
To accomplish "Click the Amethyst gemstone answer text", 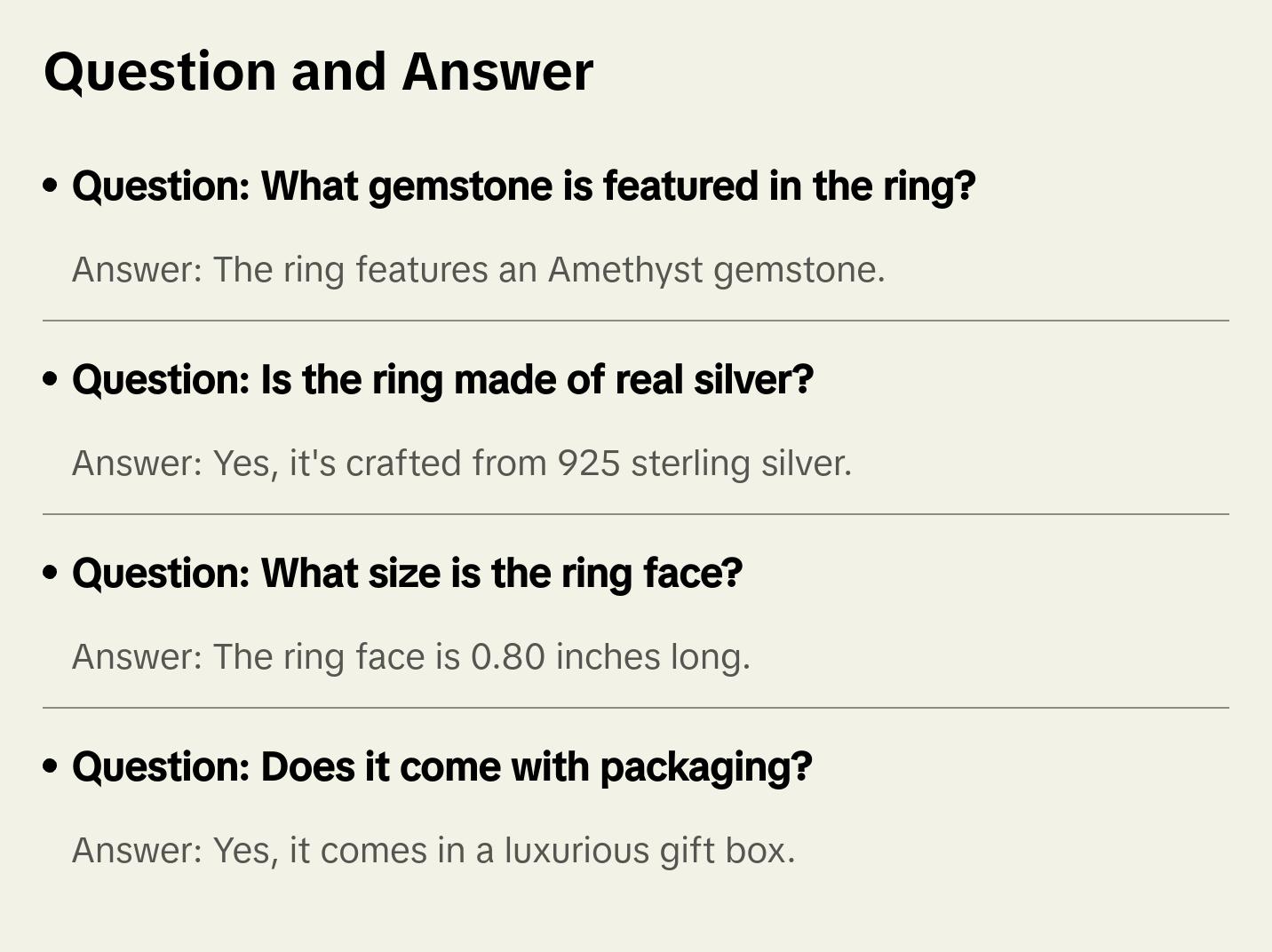I will [x=478, y=270].
